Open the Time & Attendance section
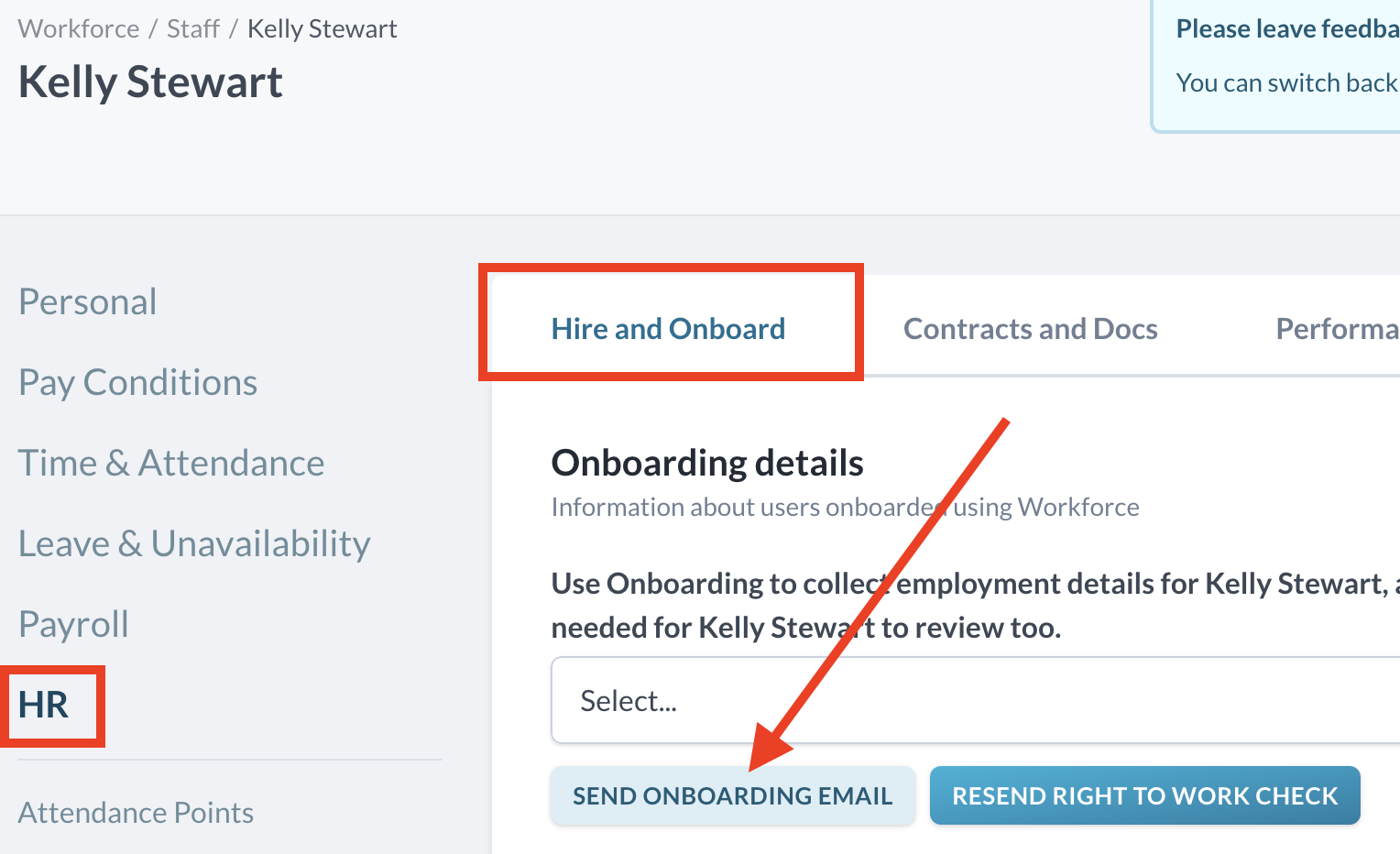1400x854 pixels. click(171, 463)
